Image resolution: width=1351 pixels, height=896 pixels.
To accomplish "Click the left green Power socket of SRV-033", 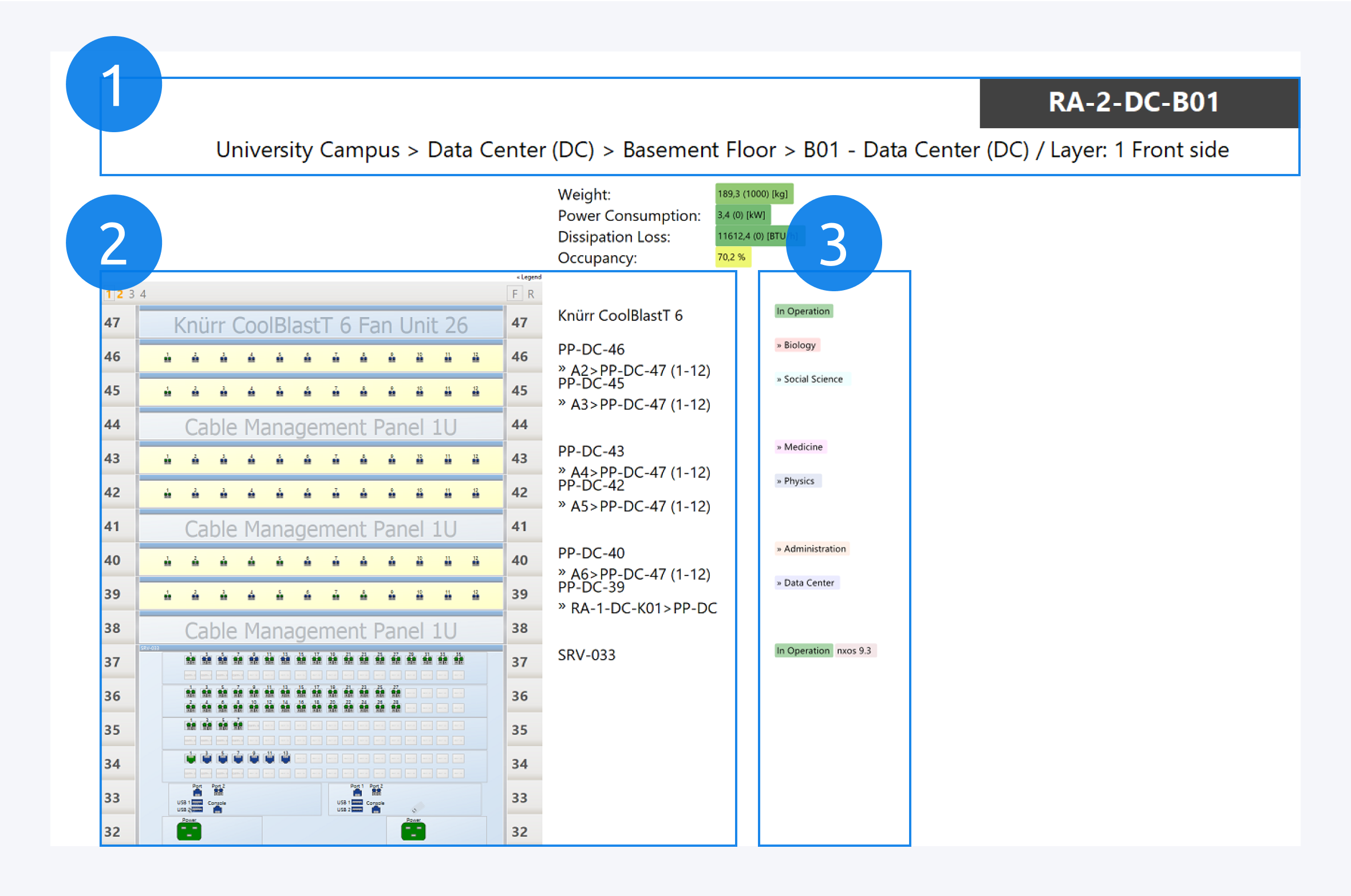I will pyautogui.click(x=189, y=831).
